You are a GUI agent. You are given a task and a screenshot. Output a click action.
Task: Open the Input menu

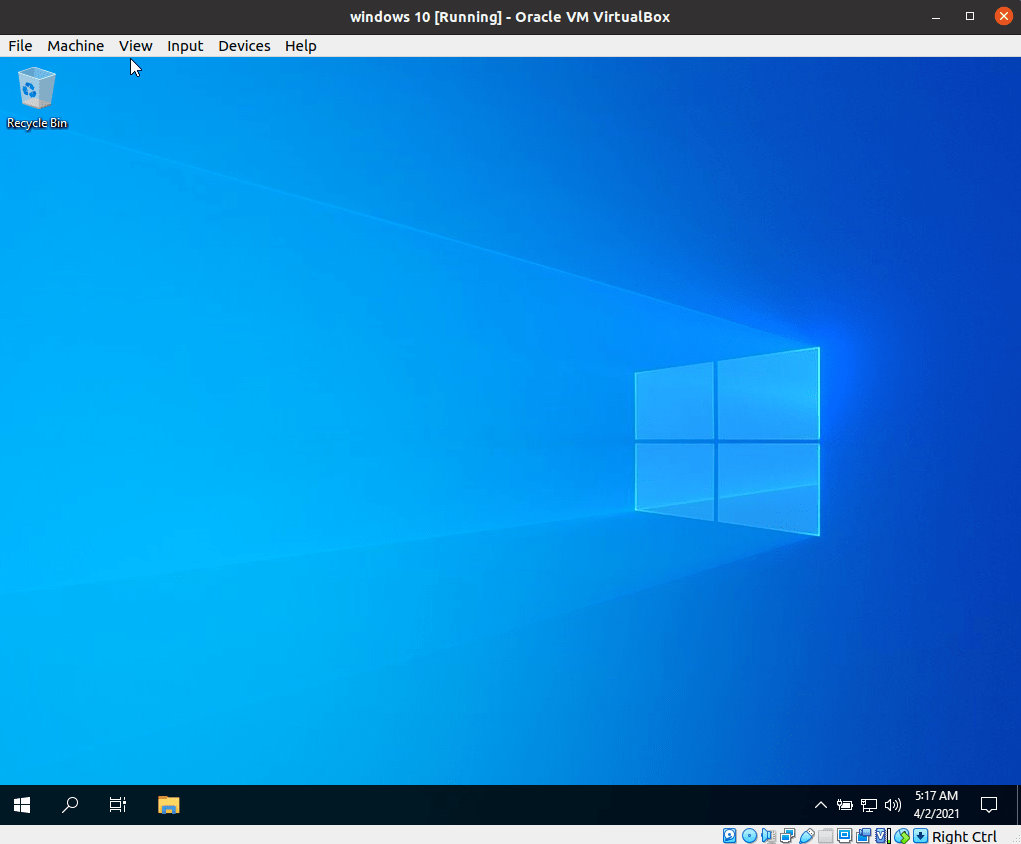pyautogui.click(x=185, y=46)
